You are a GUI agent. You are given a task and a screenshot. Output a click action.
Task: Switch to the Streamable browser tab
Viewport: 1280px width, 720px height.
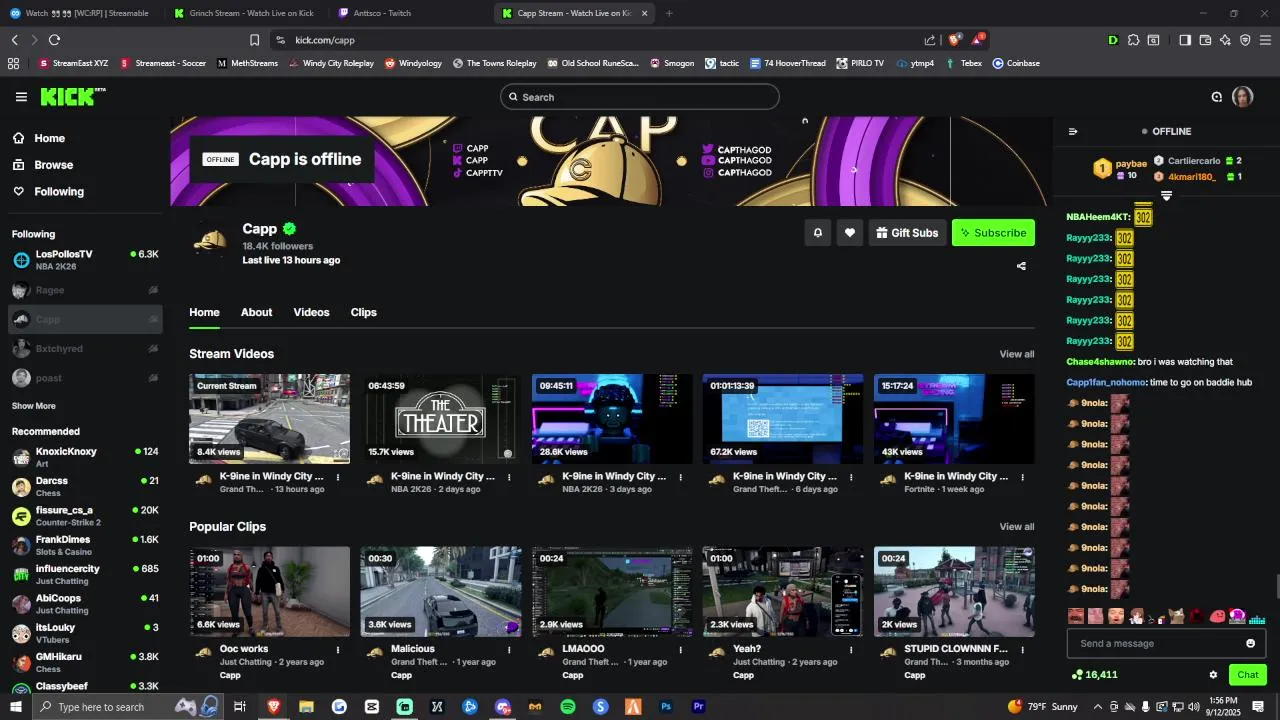(80, 13)
